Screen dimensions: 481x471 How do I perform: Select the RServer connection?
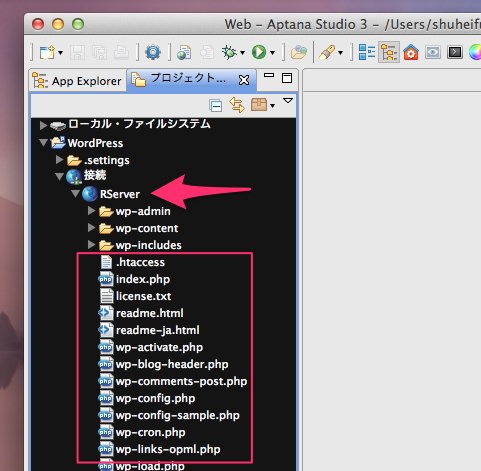tap(120, 194)
